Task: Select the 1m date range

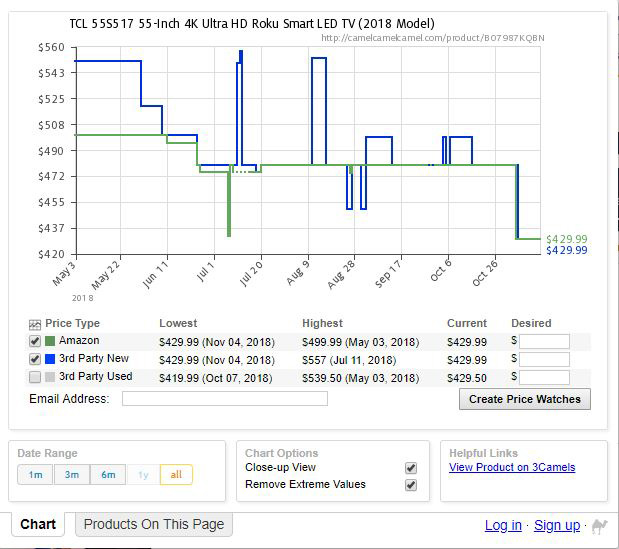Action: (35, 474)
